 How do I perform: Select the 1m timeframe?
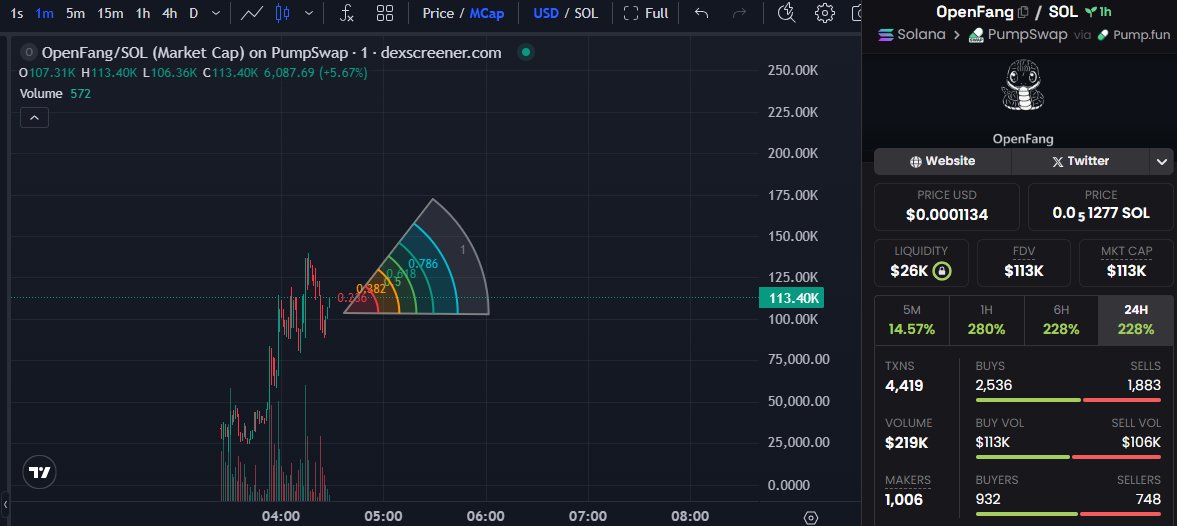click(x=44, y=13)
